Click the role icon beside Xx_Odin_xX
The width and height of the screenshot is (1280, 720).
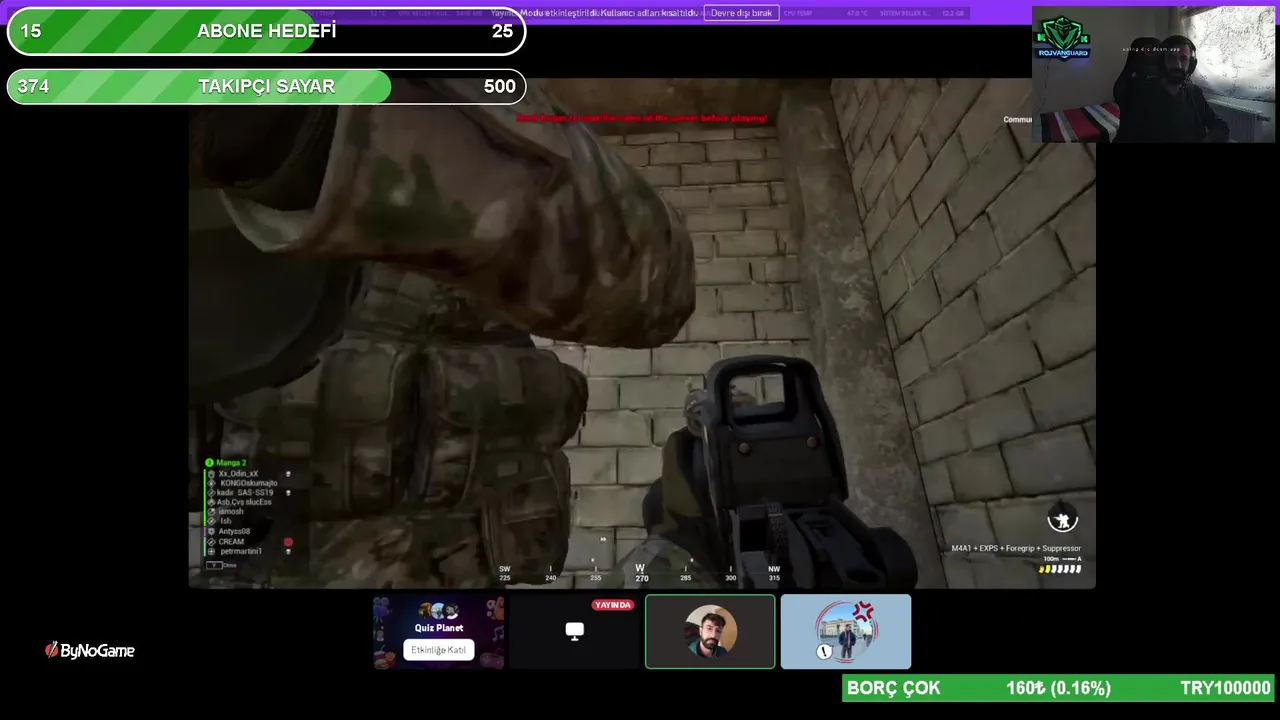coord(211,474)
